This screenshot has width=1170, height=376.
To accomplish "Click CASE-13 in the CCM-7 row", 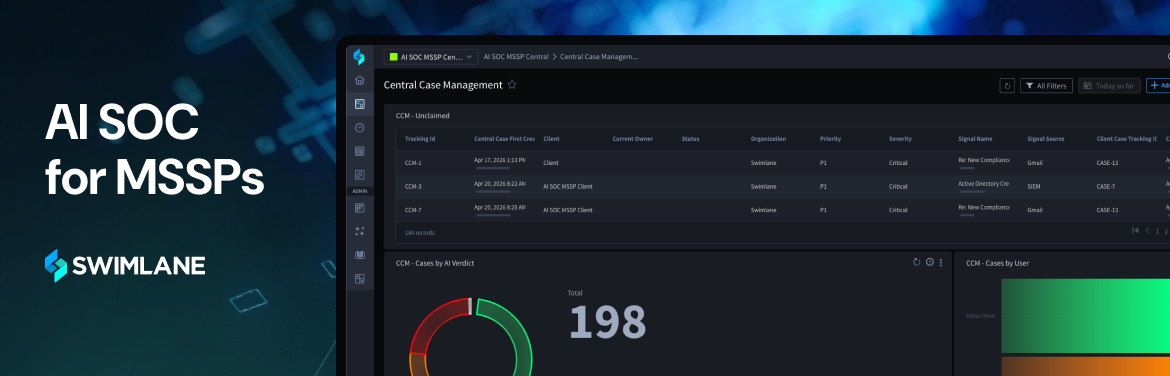I will click(x=1107, y=210).
